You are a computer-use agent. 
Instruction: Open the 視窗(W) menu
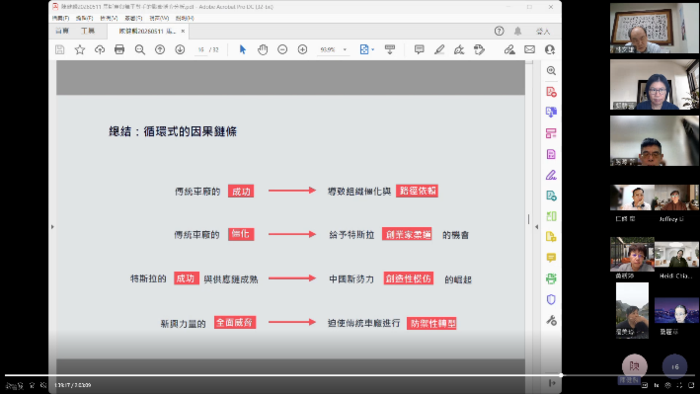tap(159, 18)
